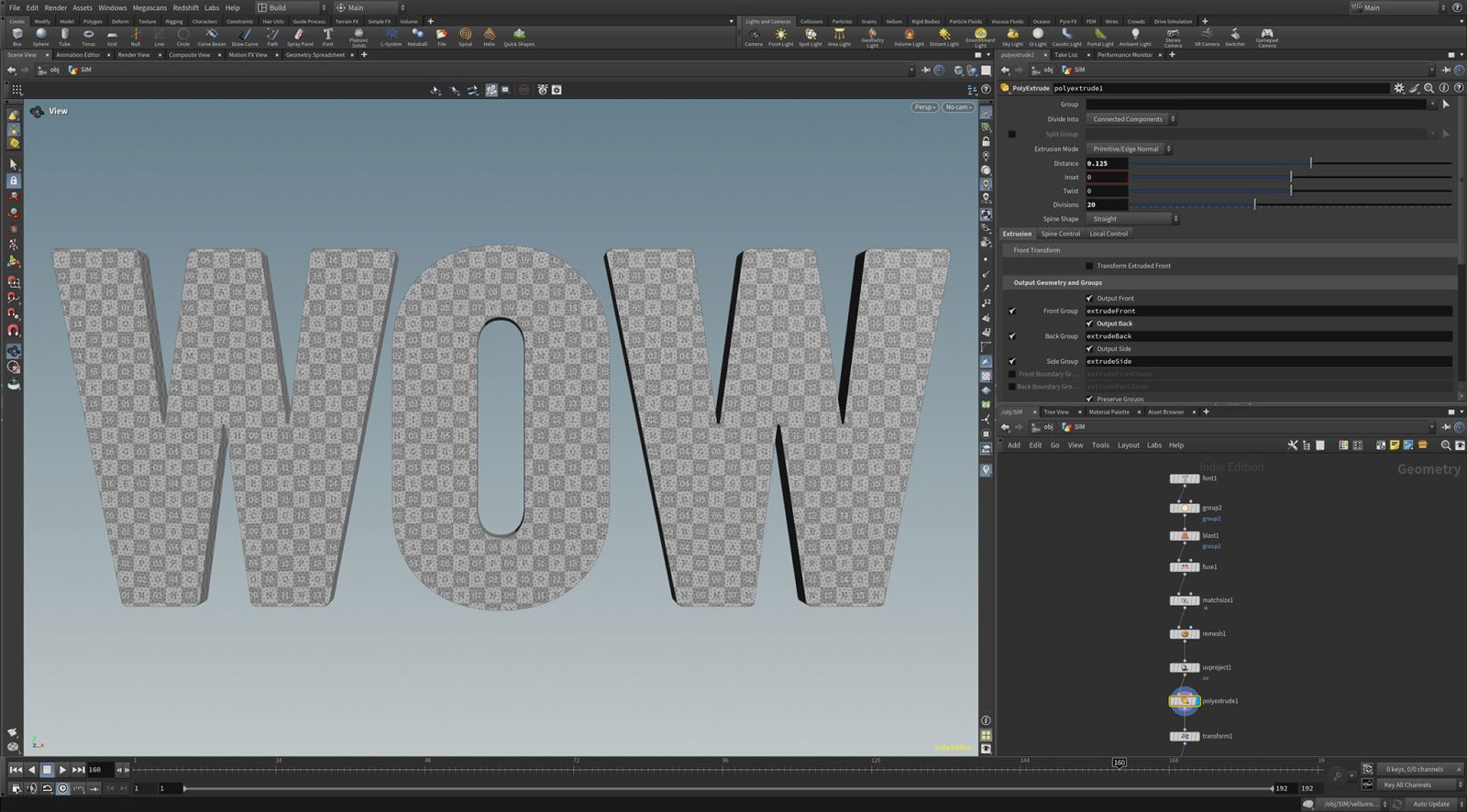Select the polyextrude1 node
This screenshot has width=1467, height=812.
click(x=1185, y=701)
